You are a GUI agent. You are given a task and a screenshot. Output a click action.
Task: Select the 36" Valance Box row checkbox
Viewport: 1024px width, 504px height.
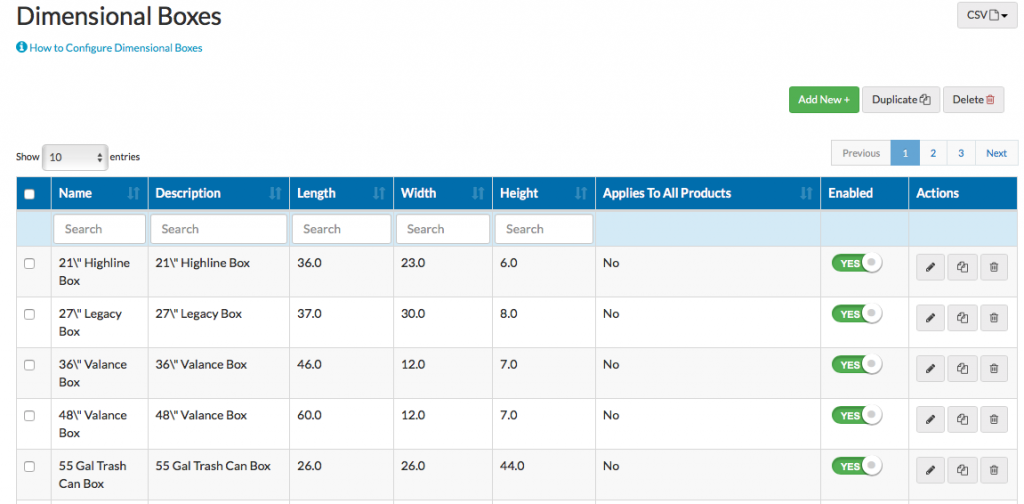coord(29,365)
